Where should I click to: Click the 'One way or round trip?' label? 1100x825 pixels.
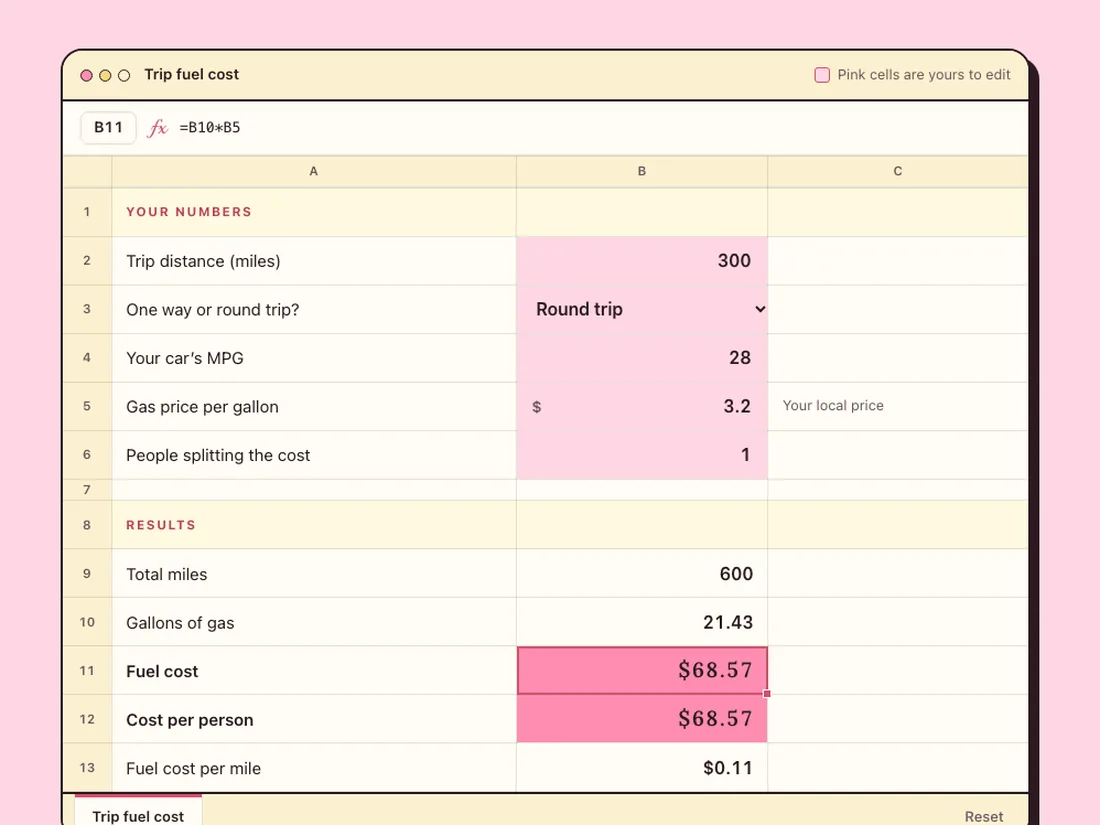coord(213,309)
